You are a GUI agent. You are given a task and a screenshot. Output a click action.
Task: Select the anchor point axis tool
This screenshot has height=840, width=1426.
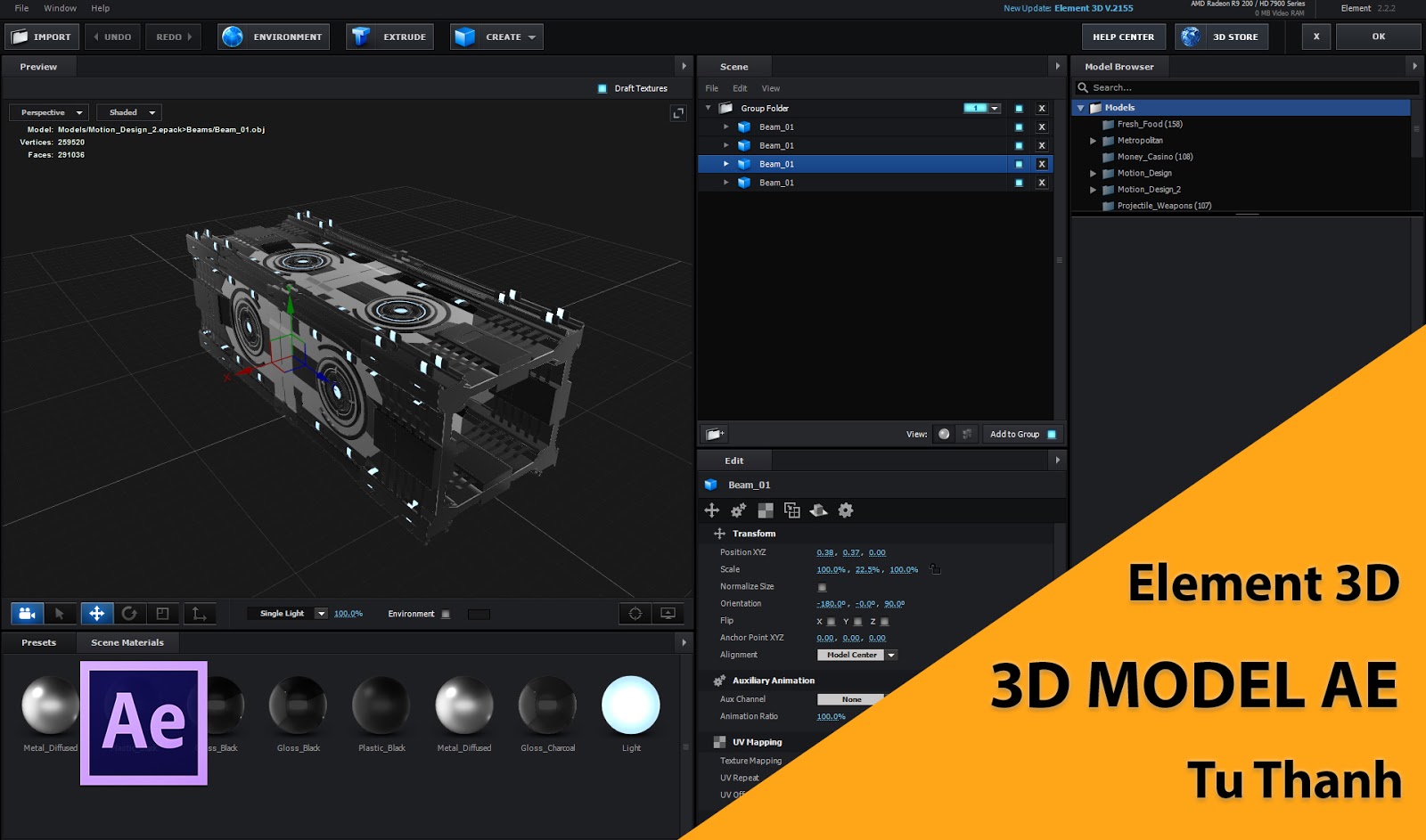199,614
